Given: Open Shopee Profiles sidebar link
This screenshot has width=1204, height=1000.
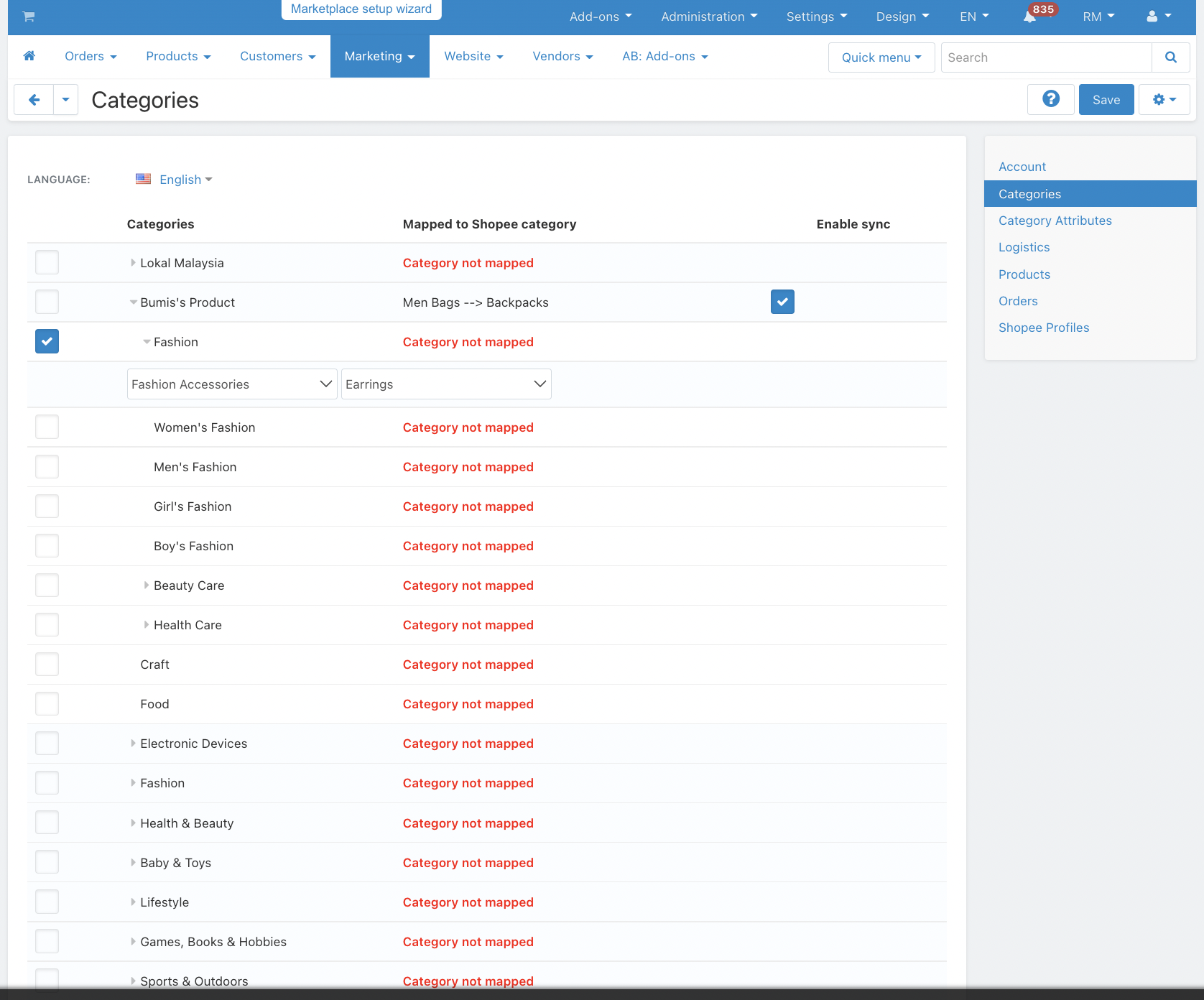Looking at the screenshot, I should (x=1043, y=328).
